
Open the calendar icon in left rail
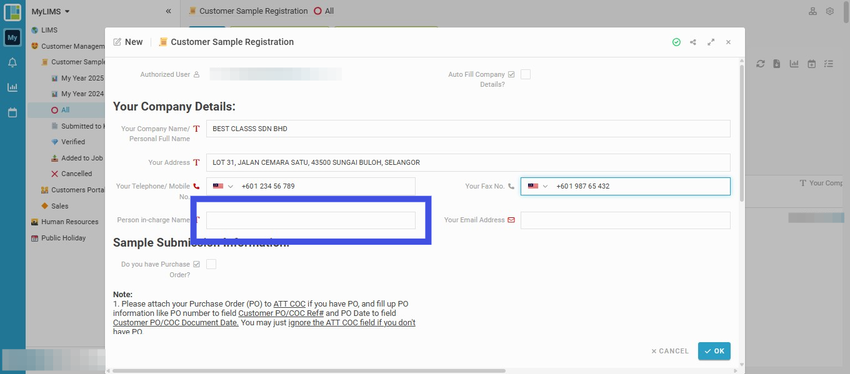pos(12,113)
